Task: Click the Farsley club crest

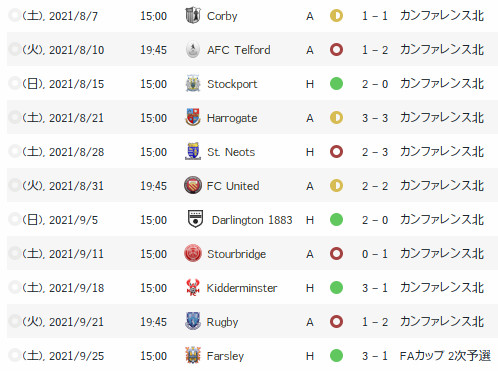Action: (x=193, y=355)
